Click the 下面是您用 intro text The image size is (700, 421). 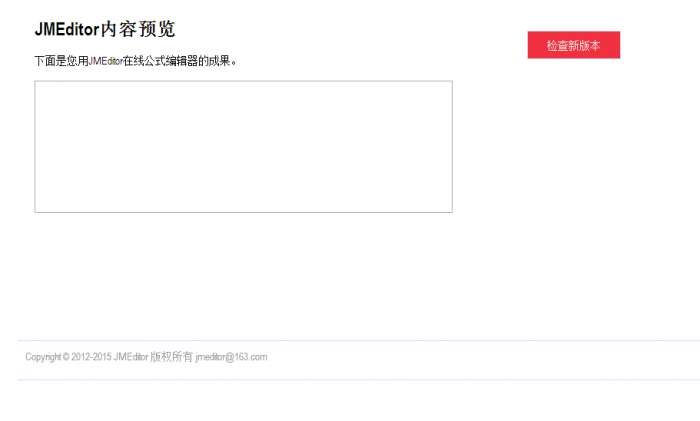(62, 61)
